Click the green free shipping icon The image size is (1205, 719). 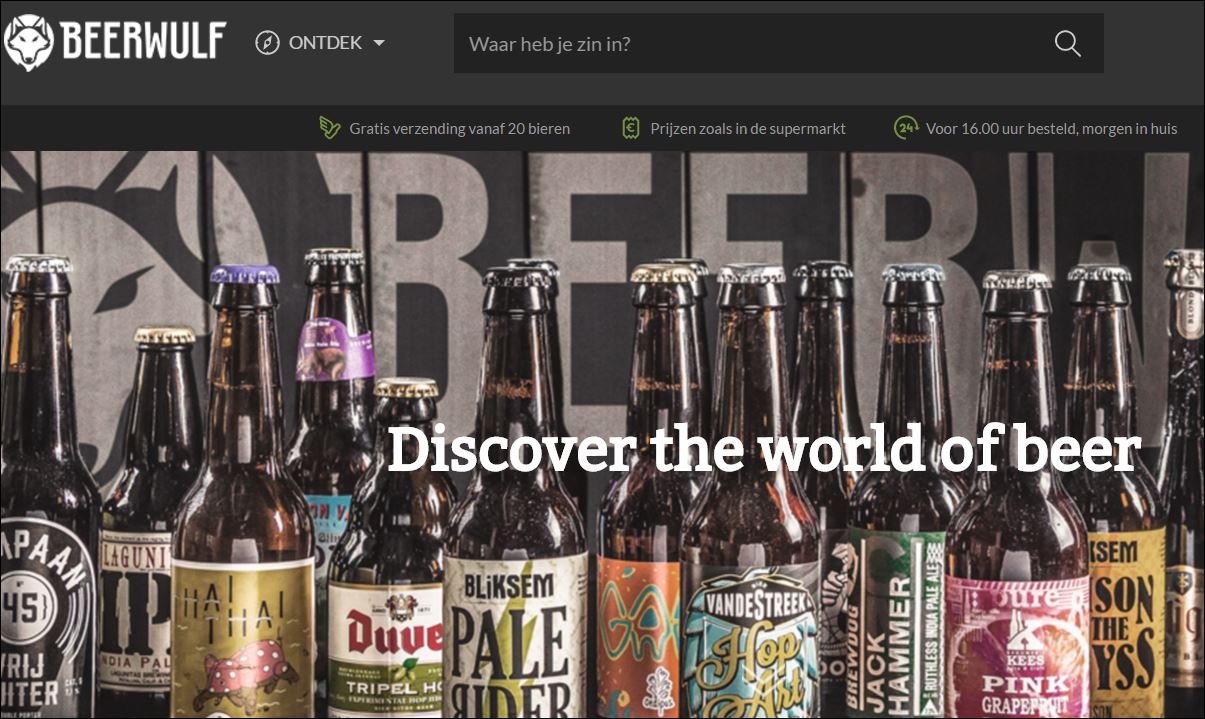click(x=329, y=128)
